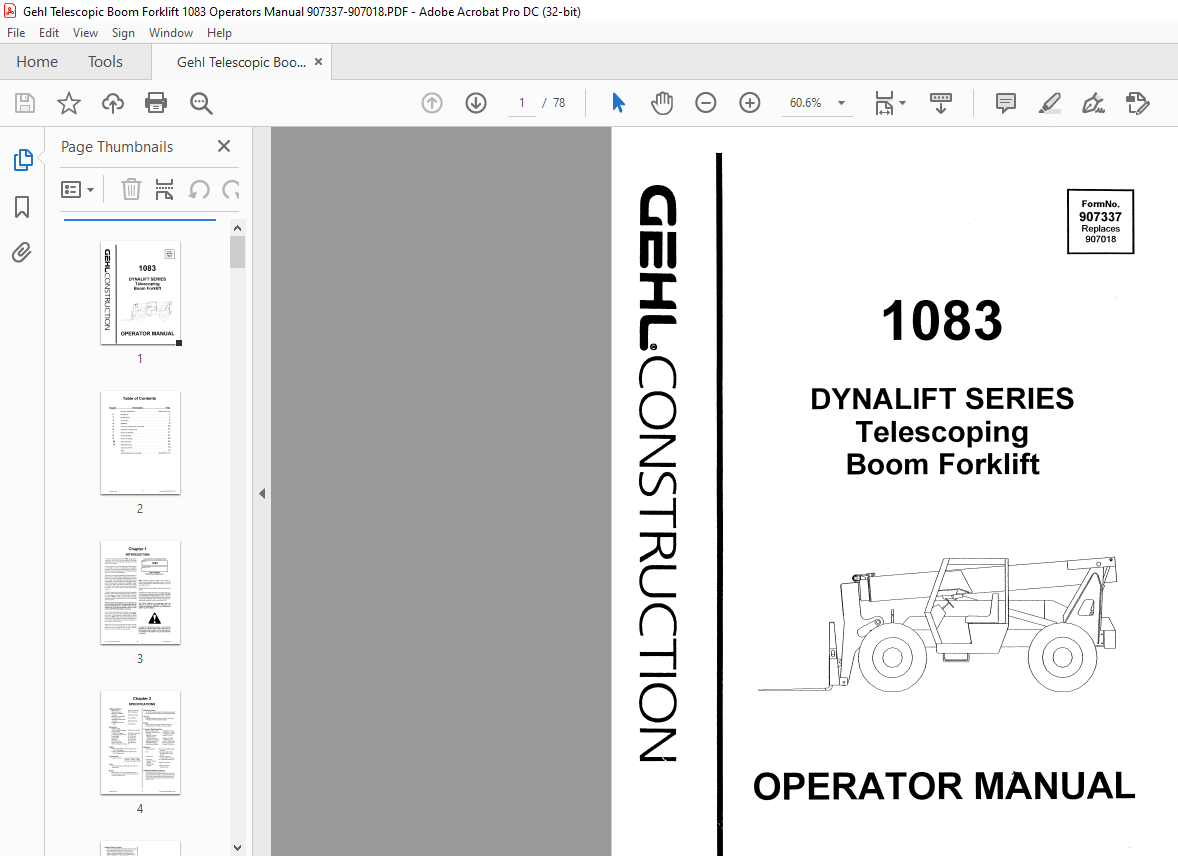
Task: Activate the Selection arrow tool
Action: [x=618, y=103]
